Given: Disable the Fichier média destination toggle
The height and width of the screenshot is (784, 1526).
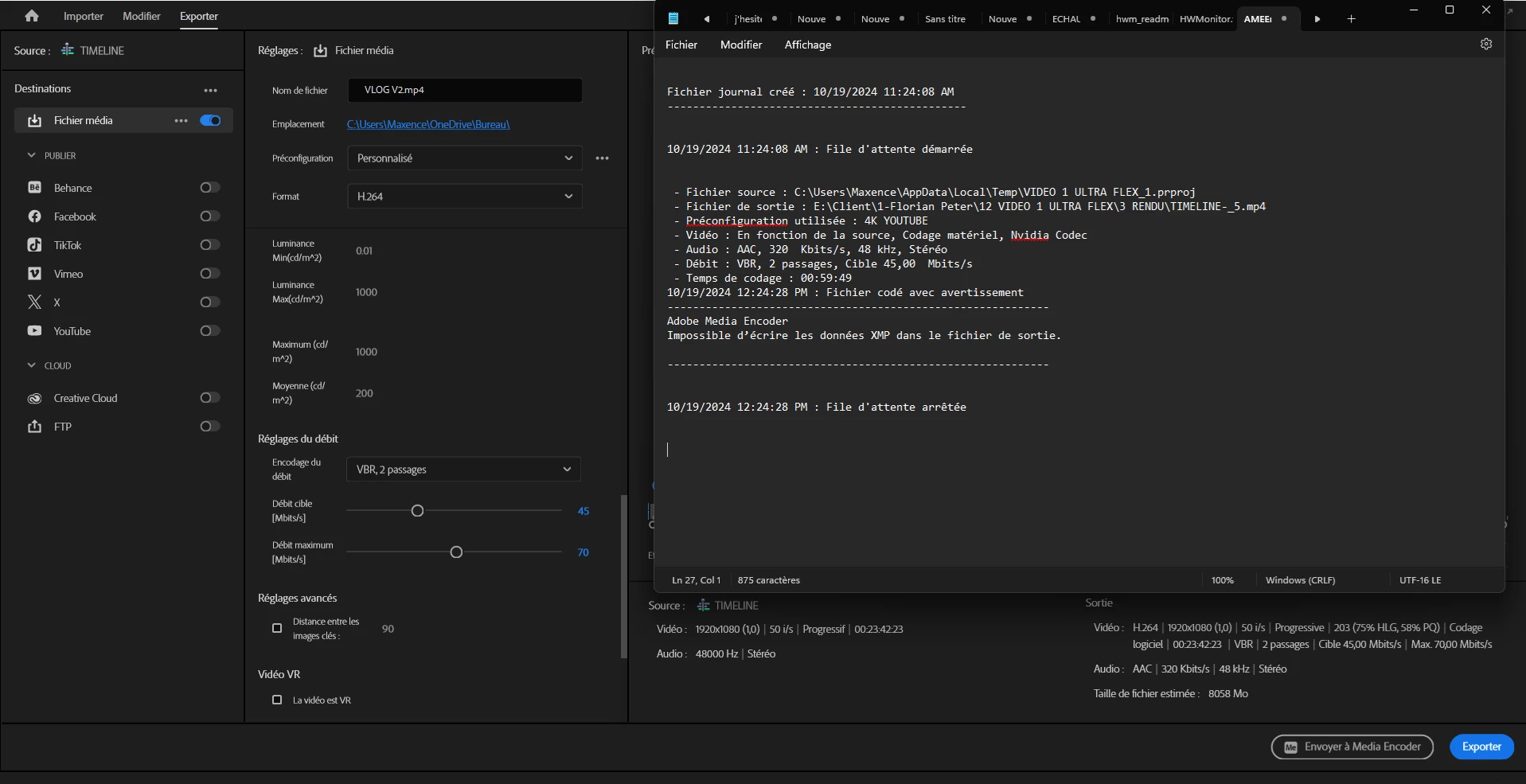Looking at the screenshot, I should click(x=210, y=120).
